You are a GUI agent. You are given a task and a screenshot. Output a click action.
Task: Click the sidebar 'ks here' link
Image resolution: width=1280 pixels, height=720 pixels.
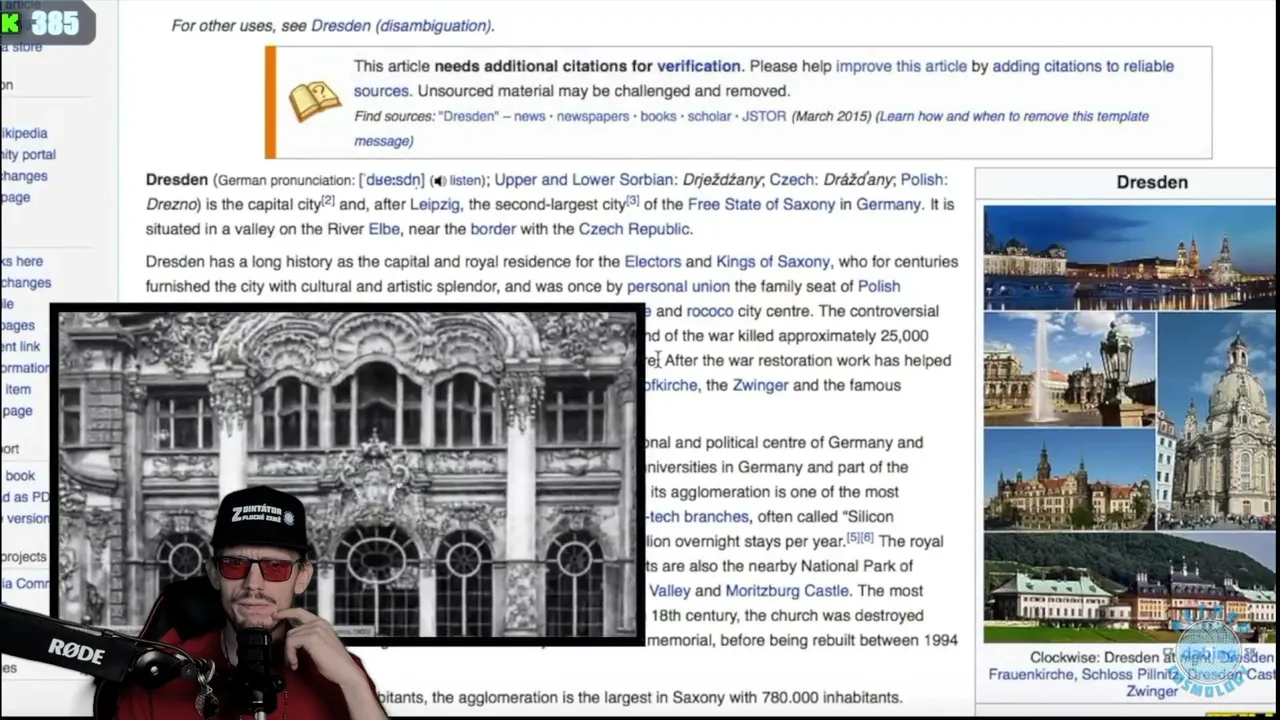(22, 261)
